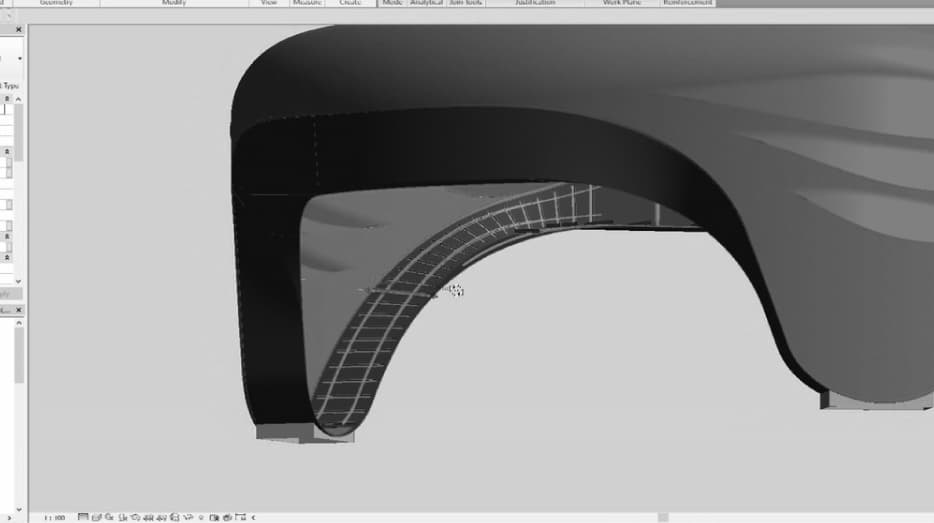
Task: Click the Work Plane ribbon panel label
Action: 622,3
